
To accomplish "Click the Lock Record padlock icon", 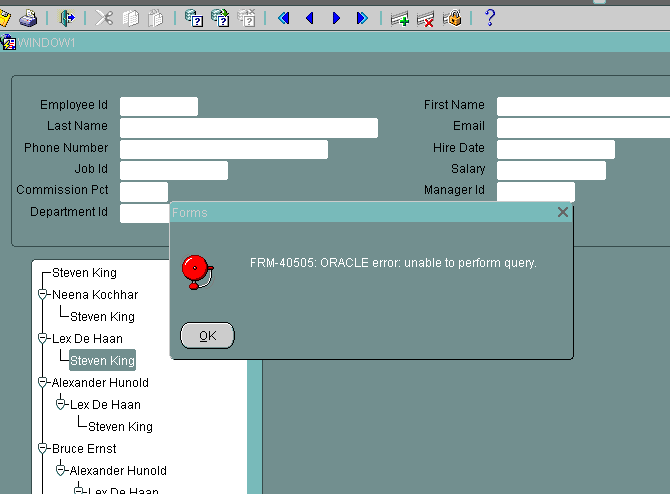I will pos(452,18).
